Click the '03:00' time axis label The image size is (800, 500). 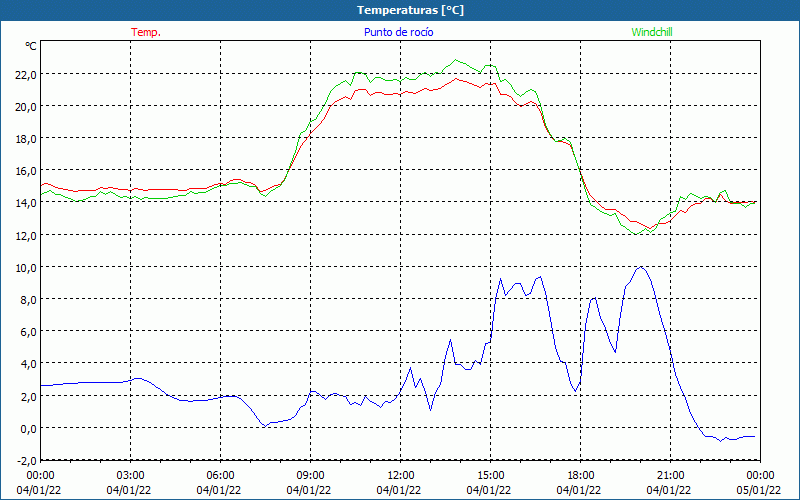coord(131,476)
